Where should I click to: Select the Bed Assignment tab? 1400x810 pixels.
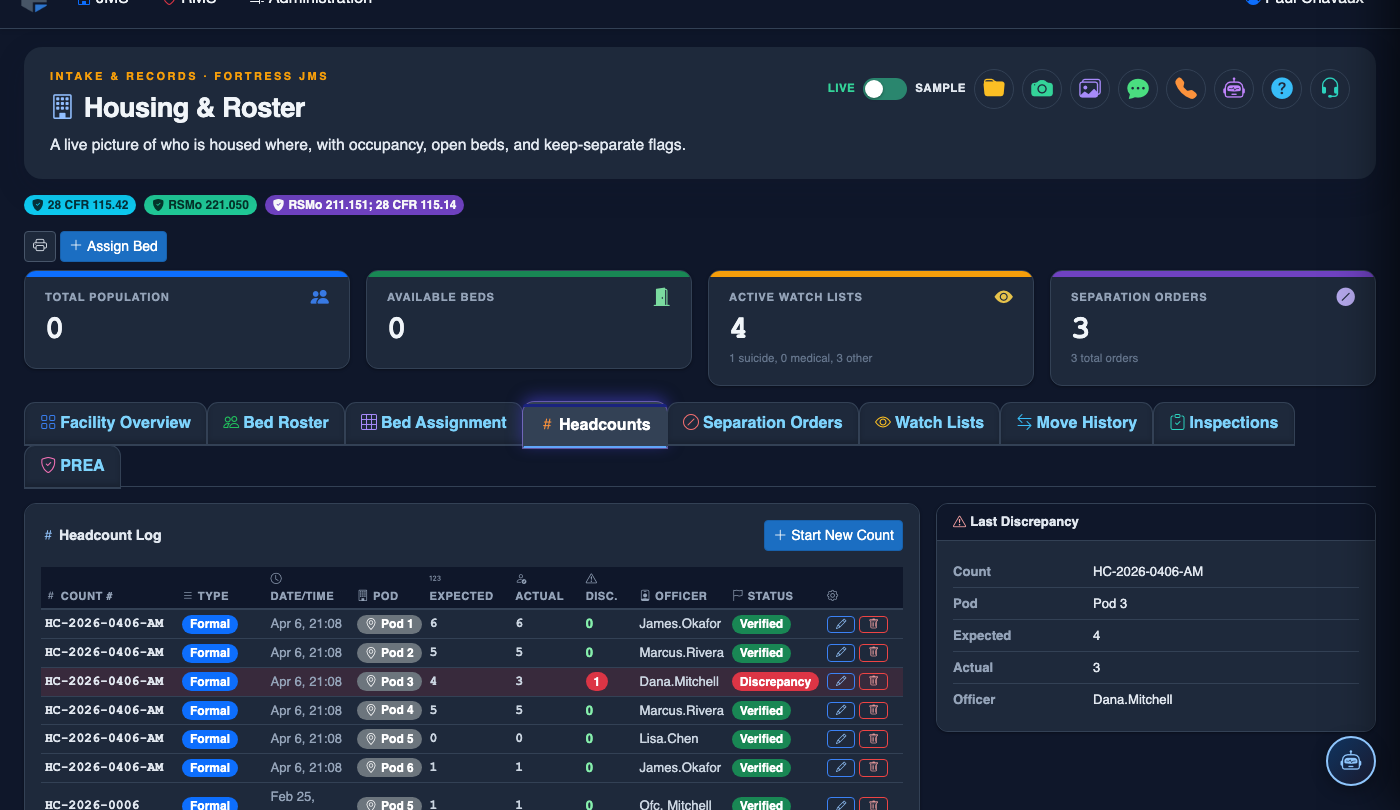tap(434, 423)
